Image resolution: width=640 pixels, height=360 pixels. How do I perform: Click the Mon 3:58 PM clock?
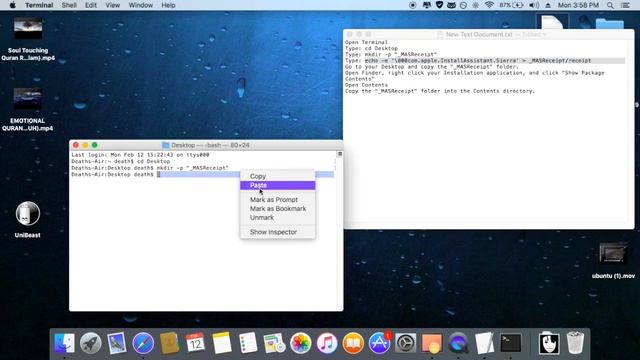coord(578,5)
